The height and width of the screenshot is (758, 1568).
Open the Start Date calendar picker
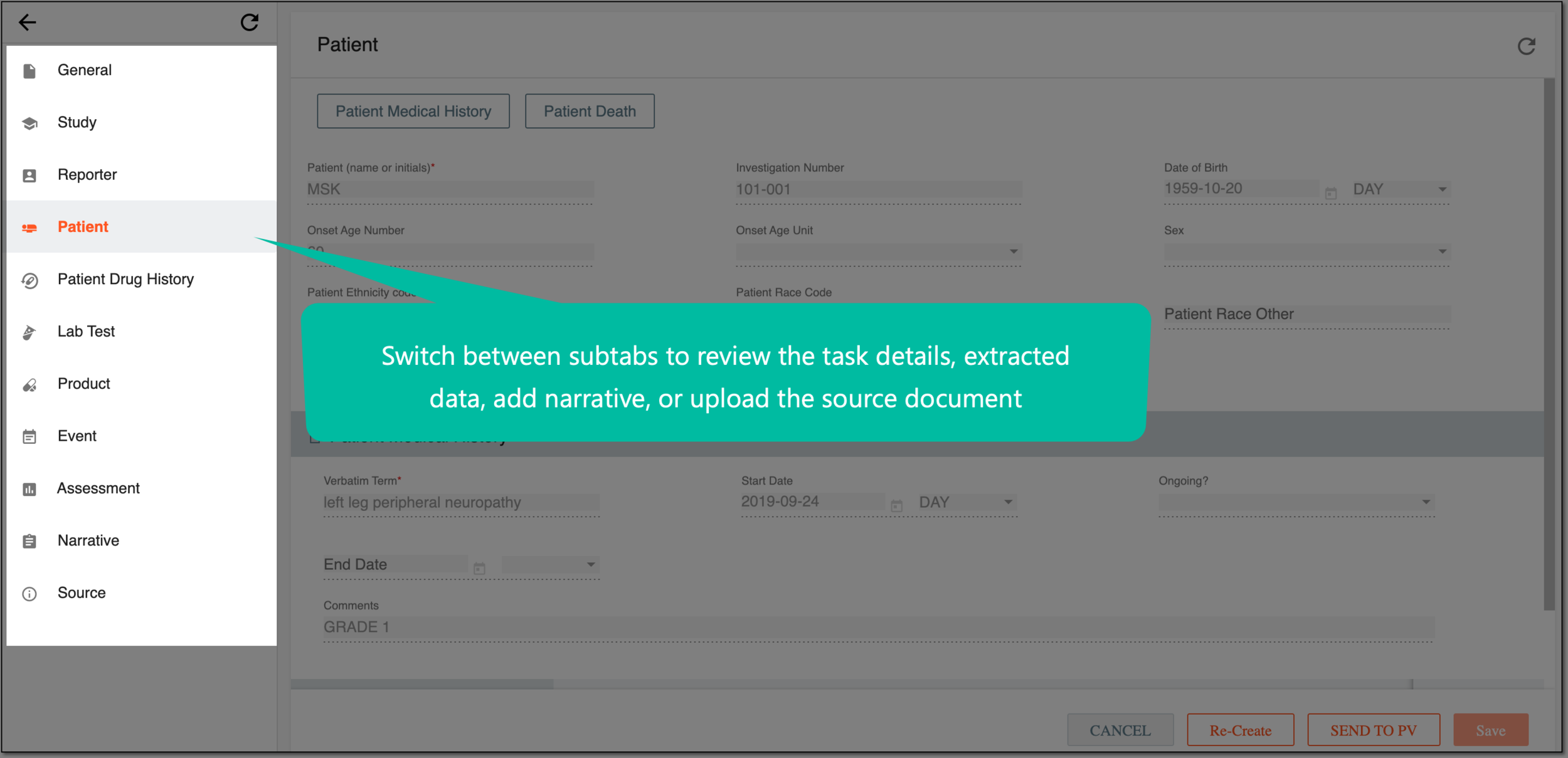(896, 506)
